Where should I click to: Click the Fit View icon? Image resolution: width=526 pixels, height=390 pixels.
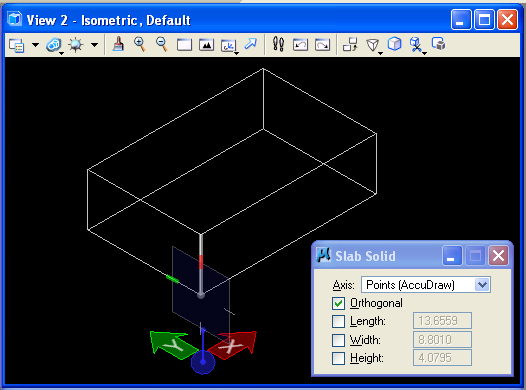pyautogui.click(x=206, y=45)
